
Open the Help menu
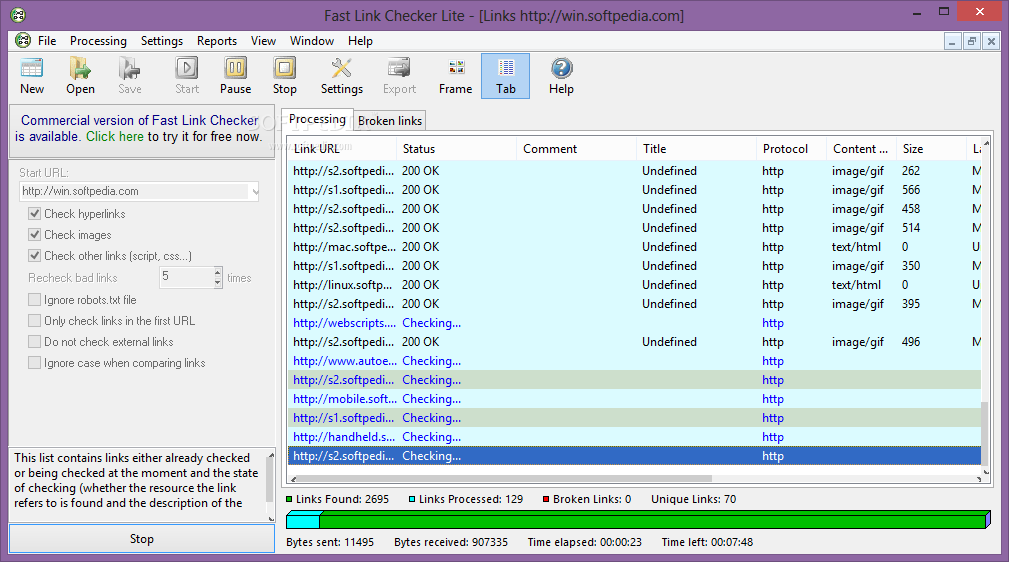pyautogui.click(x=360, y=41)
